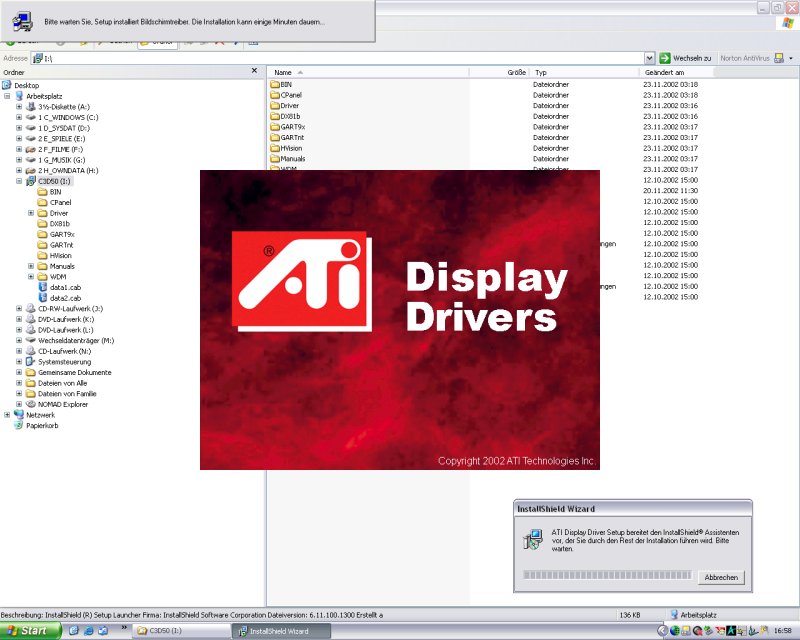Select Dateien von Familie folder
The width and height of the screenshot is (800, 640).
click(61, 393)
